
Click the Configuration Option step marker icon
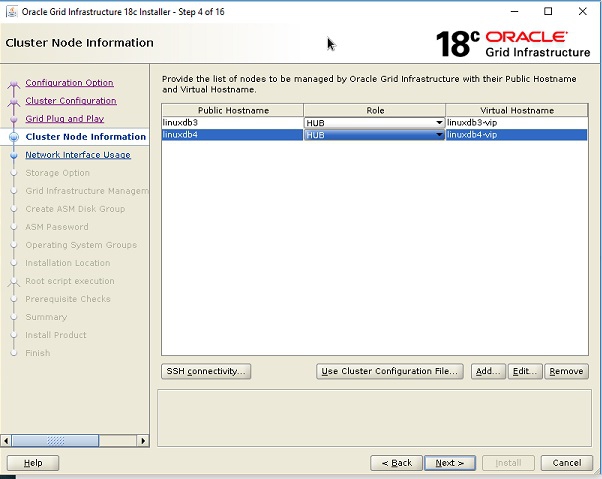[x=14, y=84]
